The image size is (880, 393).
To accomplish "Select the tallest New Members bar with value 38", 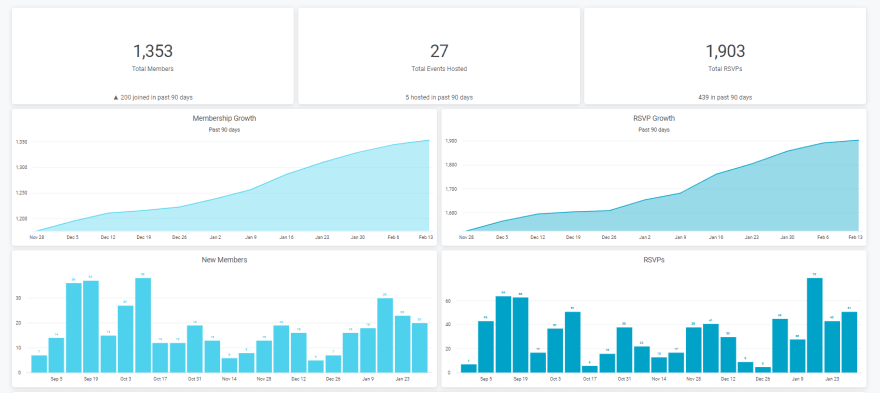I will click(143, 325).
